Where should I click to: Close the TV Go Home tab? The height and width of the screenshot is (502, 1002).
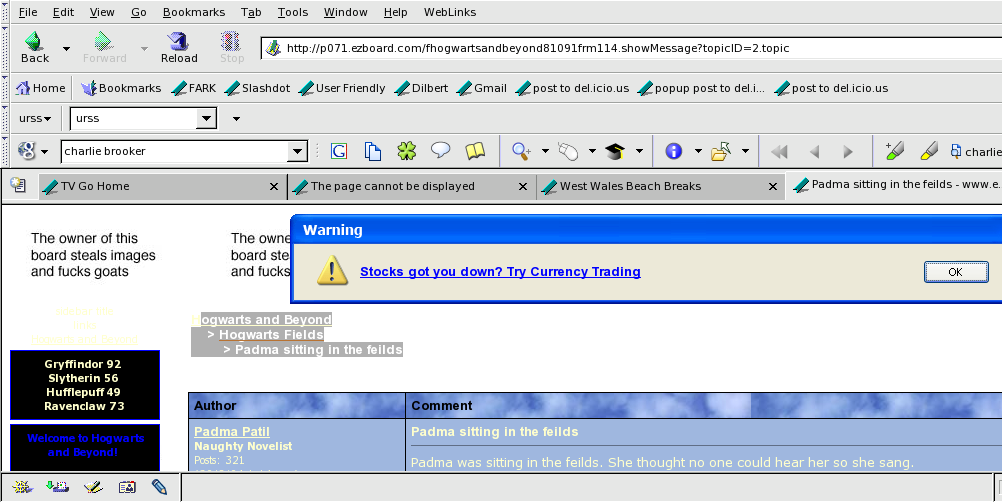coord(274,186)
